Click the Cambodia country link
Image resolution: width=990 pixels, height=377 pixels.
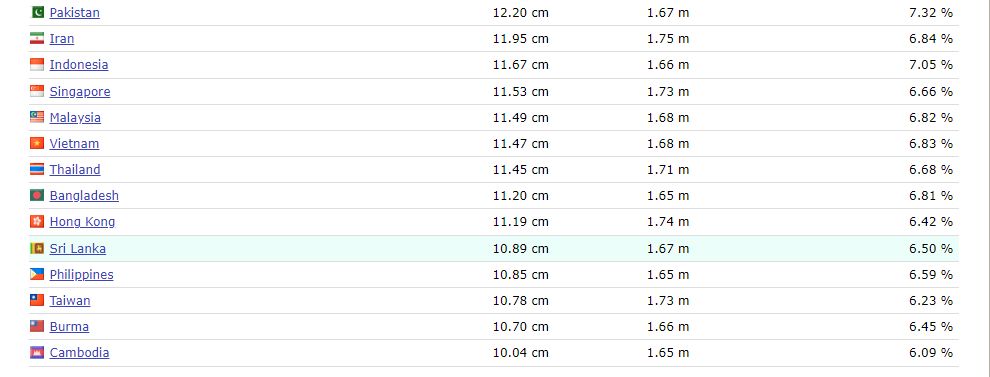(80, 352)
